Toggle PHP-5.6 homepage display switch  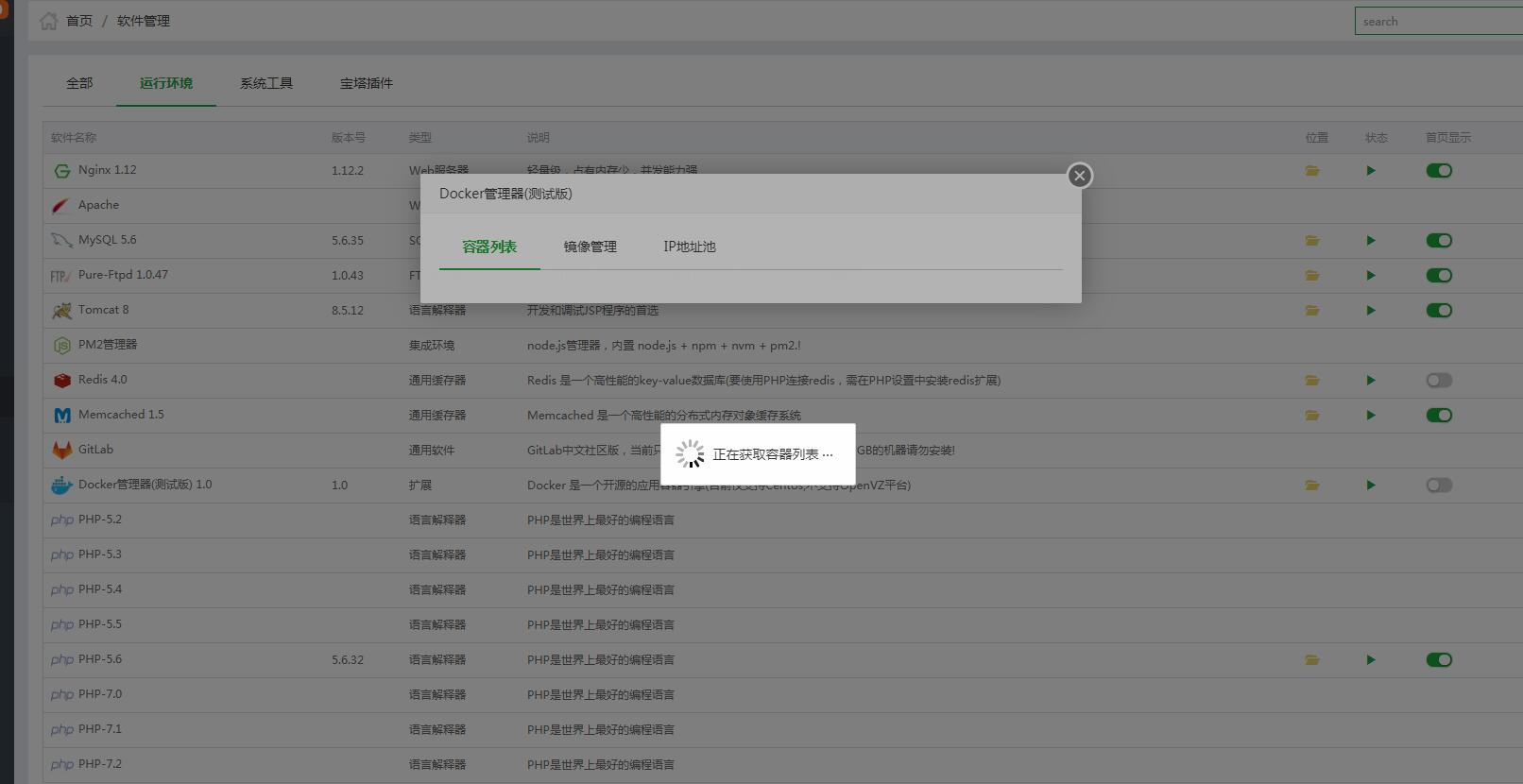[1439, 660]
